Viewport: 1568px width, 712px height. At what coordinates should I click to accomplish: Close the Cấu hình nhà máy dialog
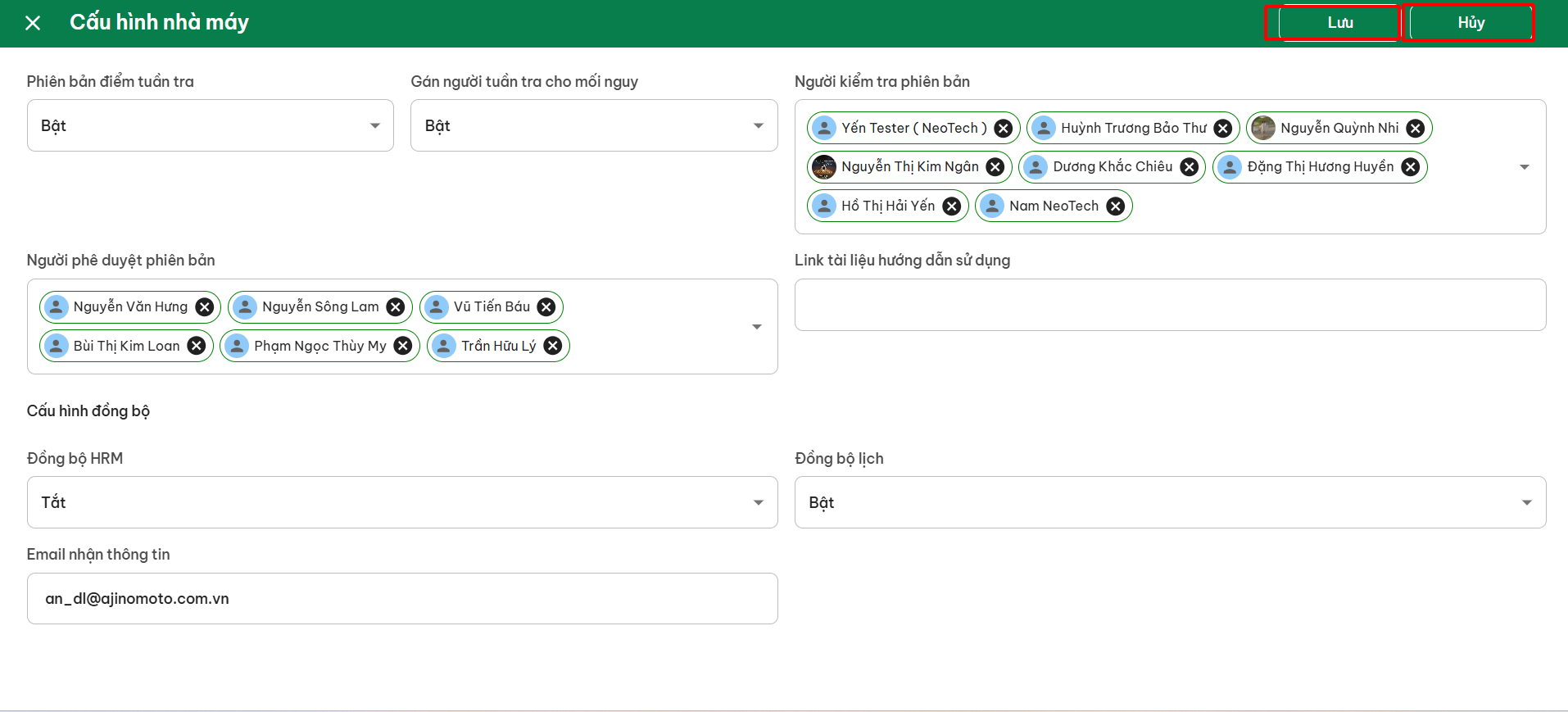tap(33, 23)
